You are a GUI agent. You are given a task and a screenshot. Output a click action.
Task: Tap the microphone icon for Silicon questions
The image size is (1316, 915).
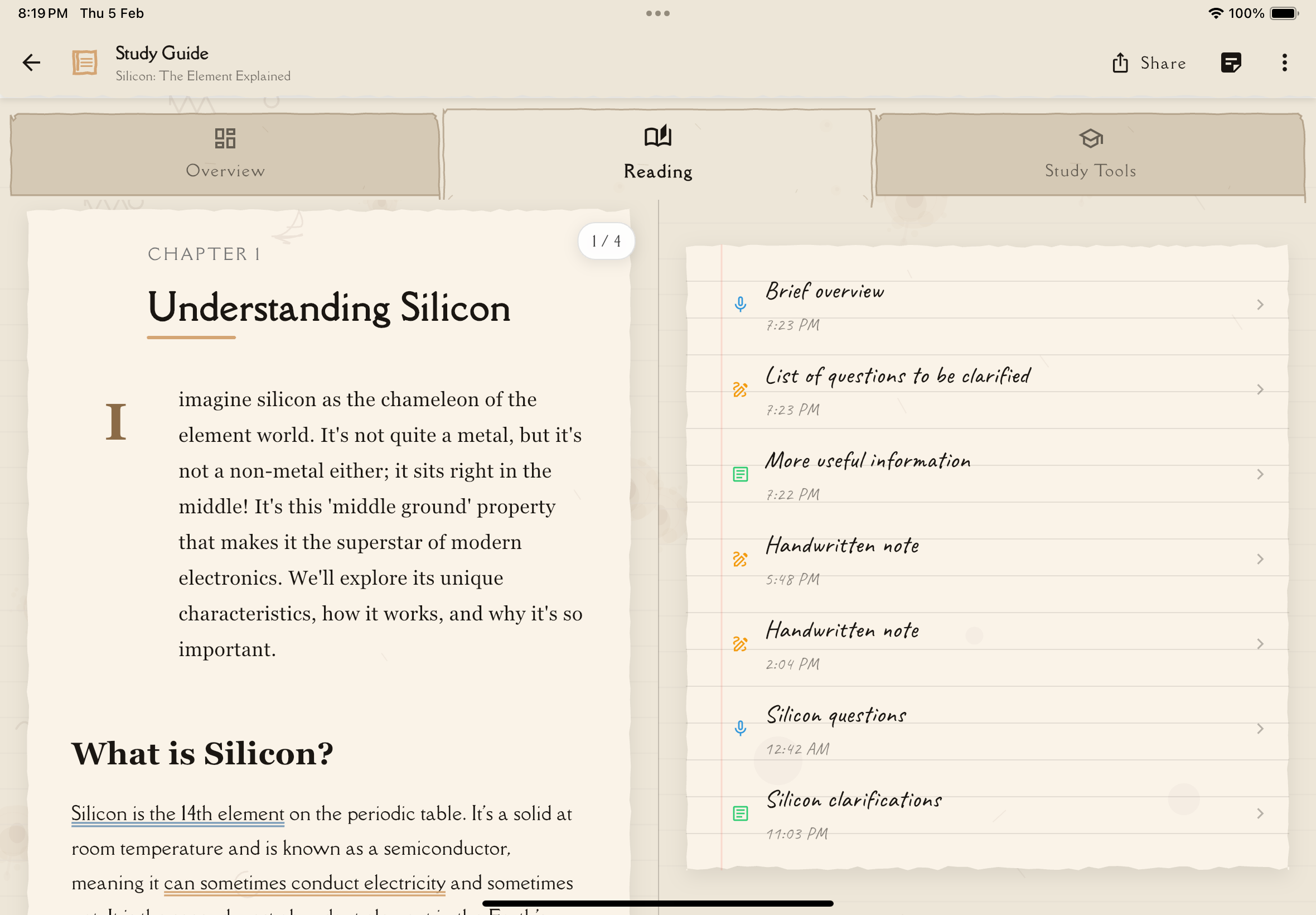coord(740,728)
